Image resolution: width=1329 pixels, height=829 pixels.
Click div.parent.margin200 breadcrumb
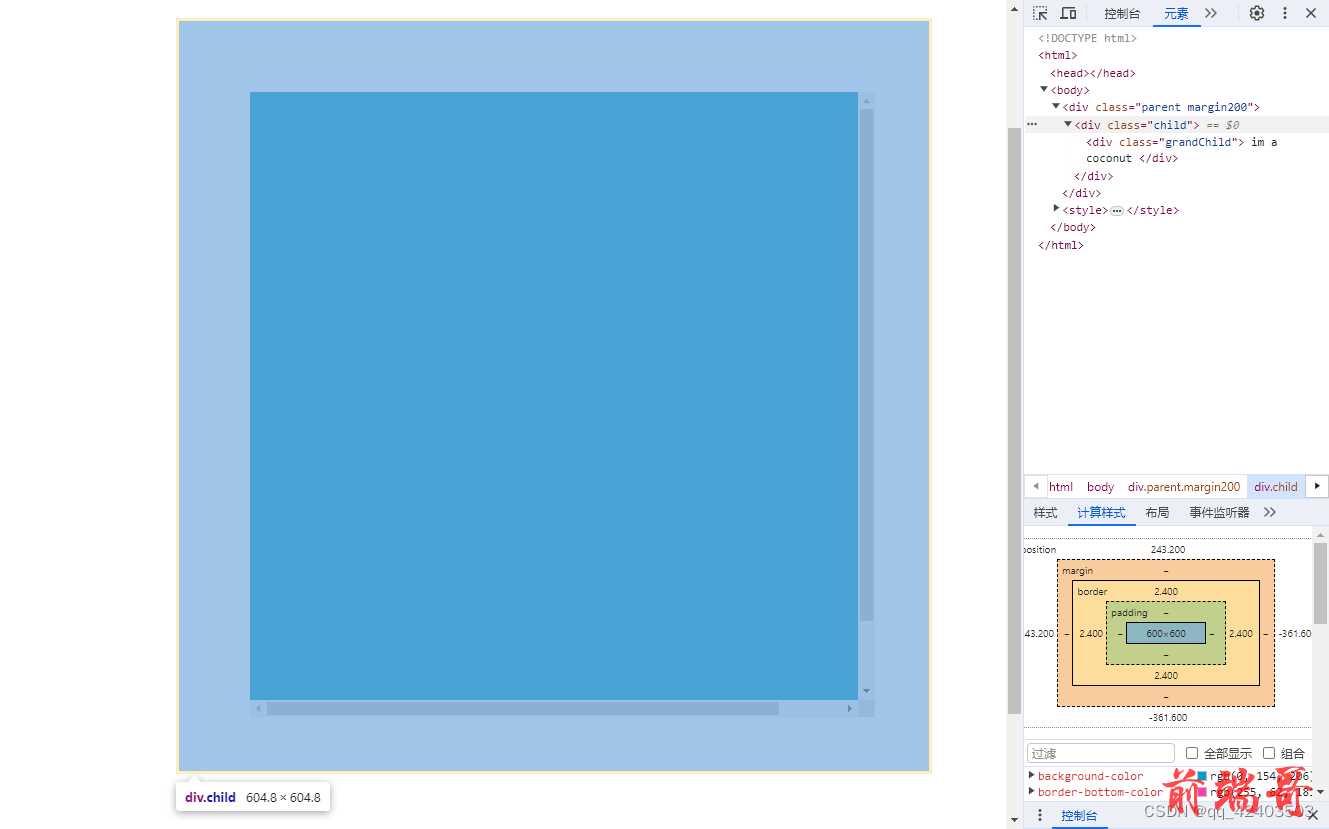[x=1184, y=487]
